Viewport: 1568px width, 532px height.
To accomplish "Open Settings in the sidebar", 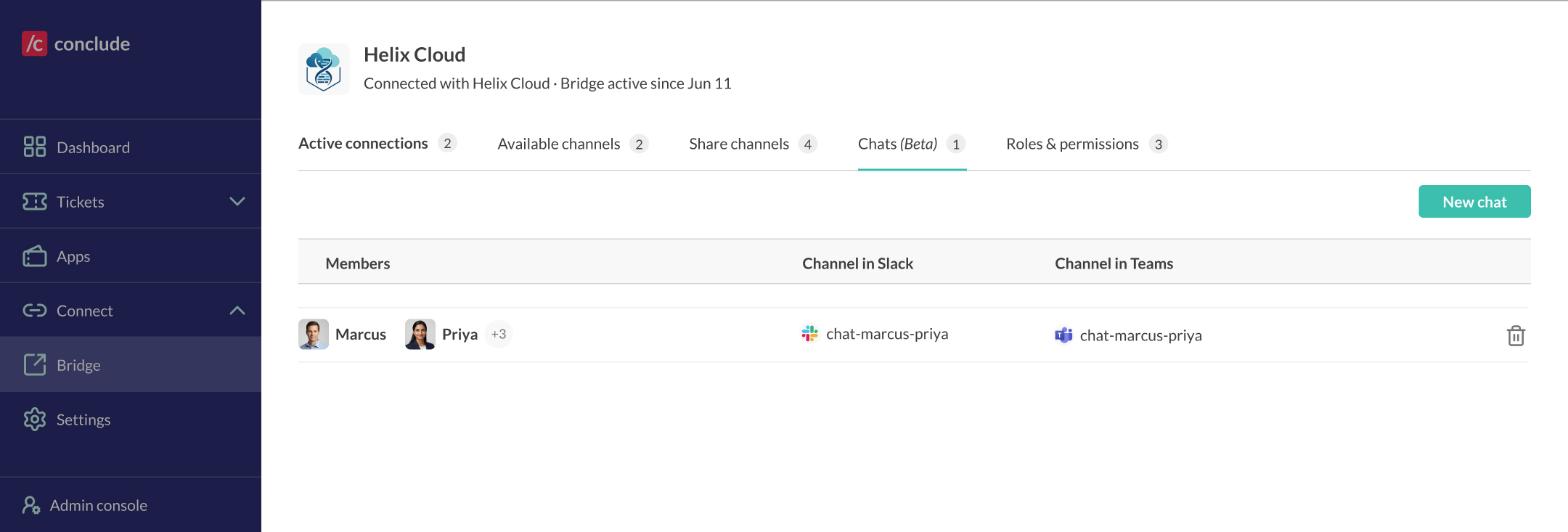I will tap(131, 419).
